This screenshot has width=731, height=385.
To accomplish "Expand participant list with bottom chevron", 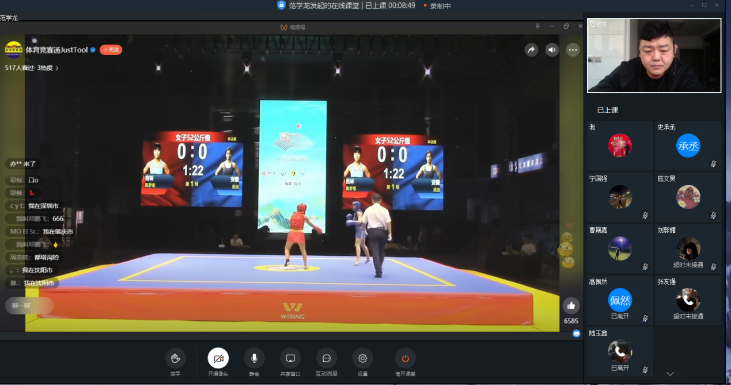I will 670,374.
